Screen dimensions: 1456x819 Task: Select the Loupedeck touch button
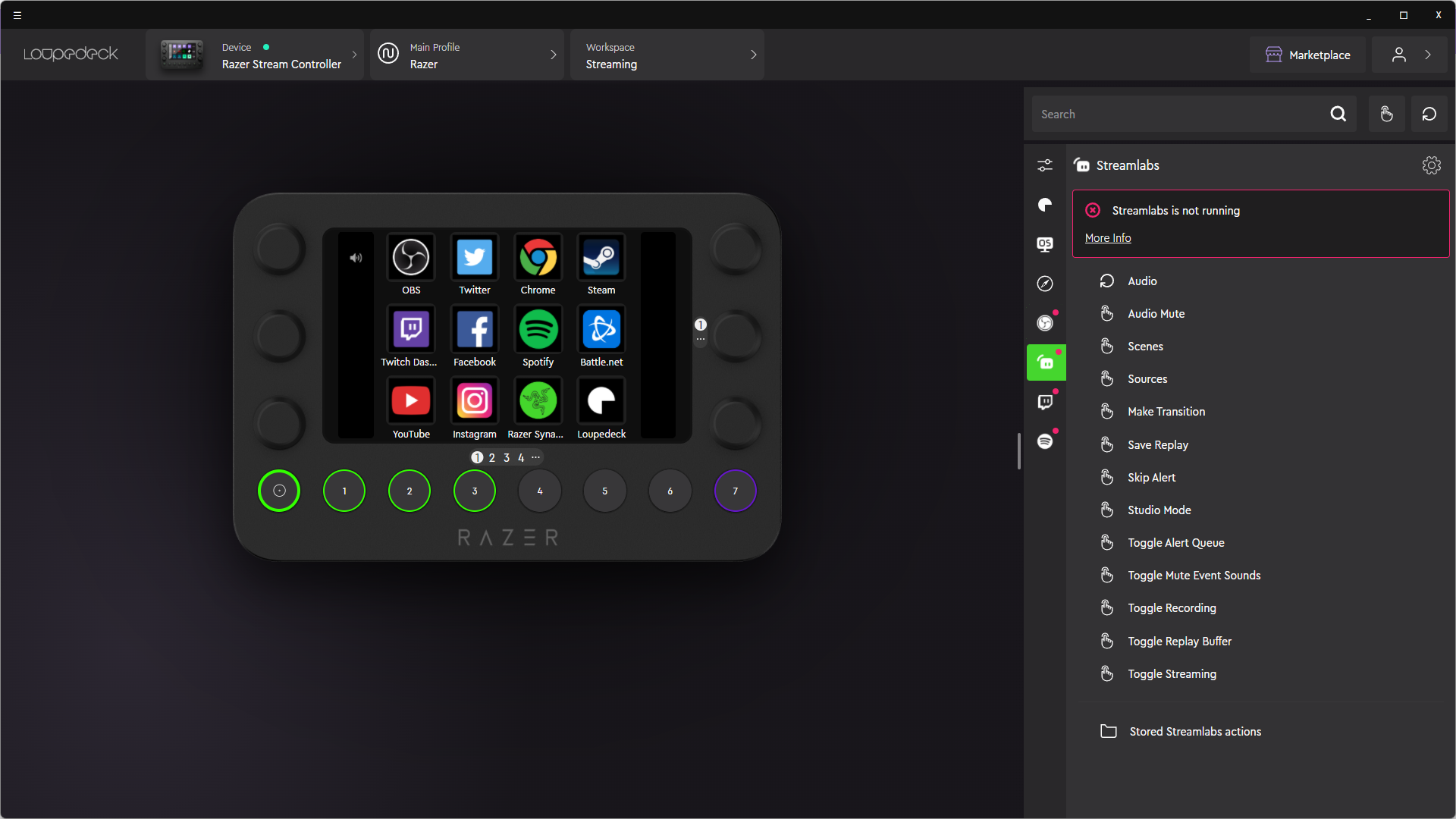click(601, 402)
